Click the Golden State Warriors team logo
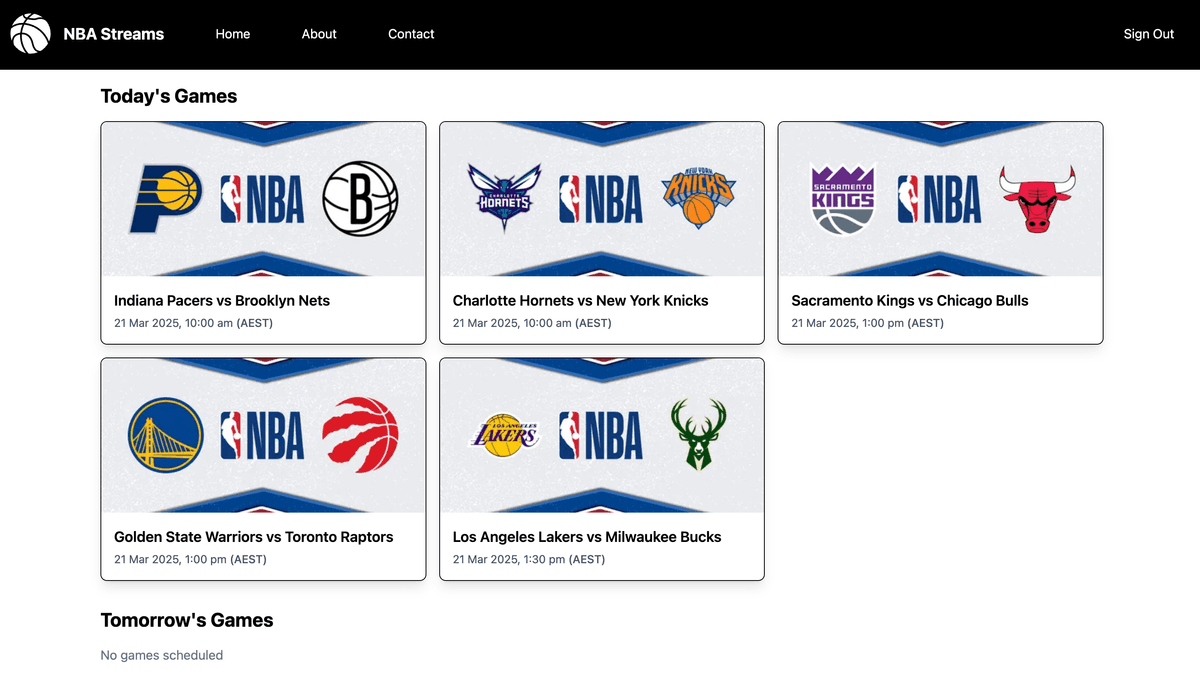The width and height of the screenshot is (1200, 686). [x=166, y=435]
